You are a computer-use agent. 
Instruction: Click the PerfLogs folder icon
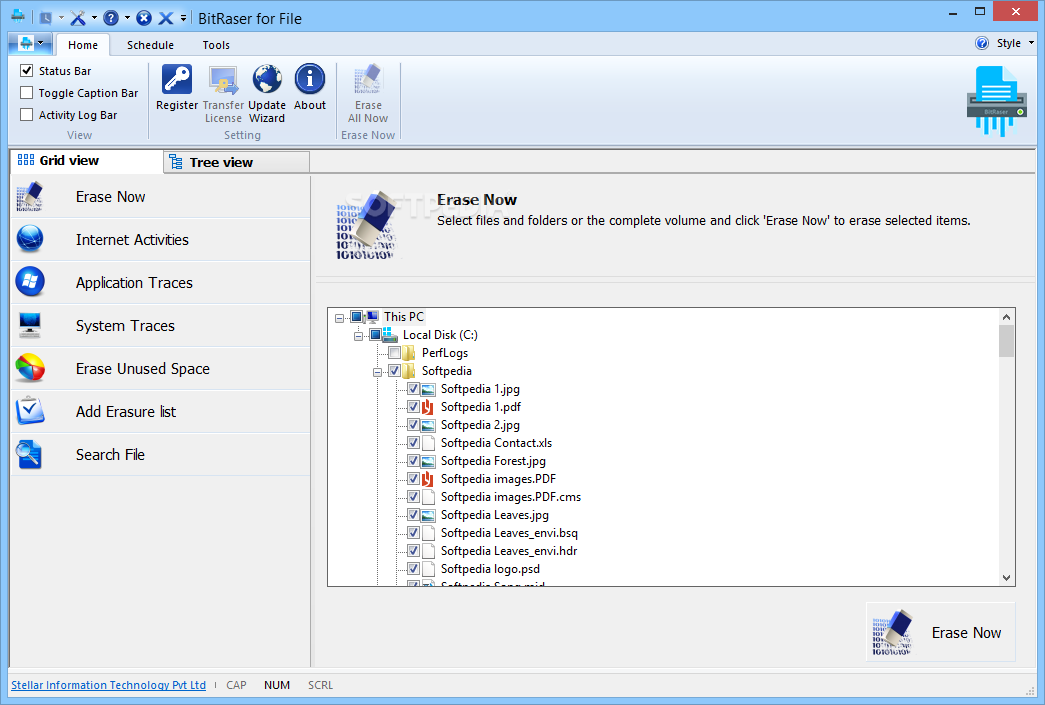point(409,352)
